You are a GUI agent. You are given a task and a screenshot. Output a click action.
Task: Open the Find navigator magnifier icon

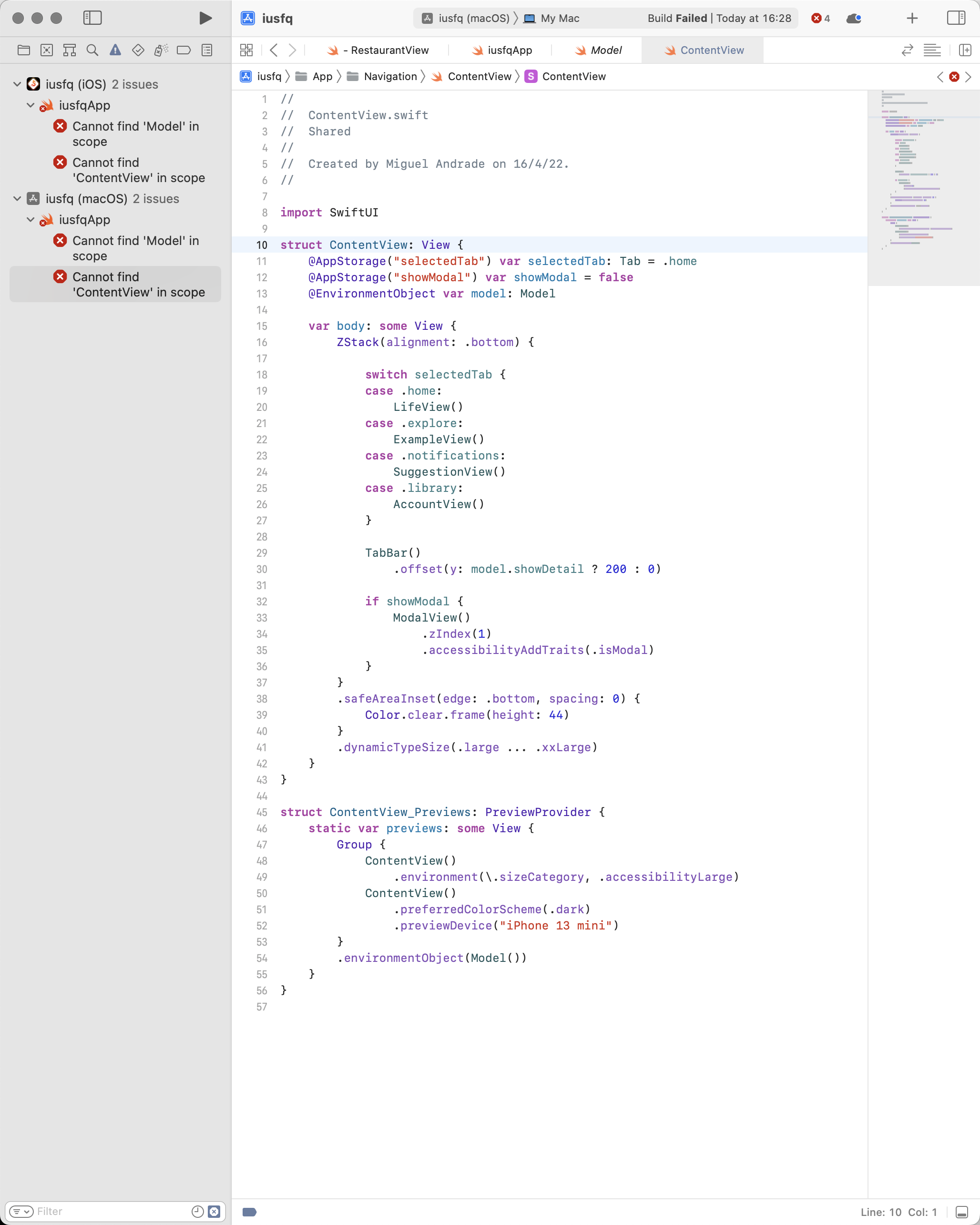pyautogui.click(x=92, y=50)
